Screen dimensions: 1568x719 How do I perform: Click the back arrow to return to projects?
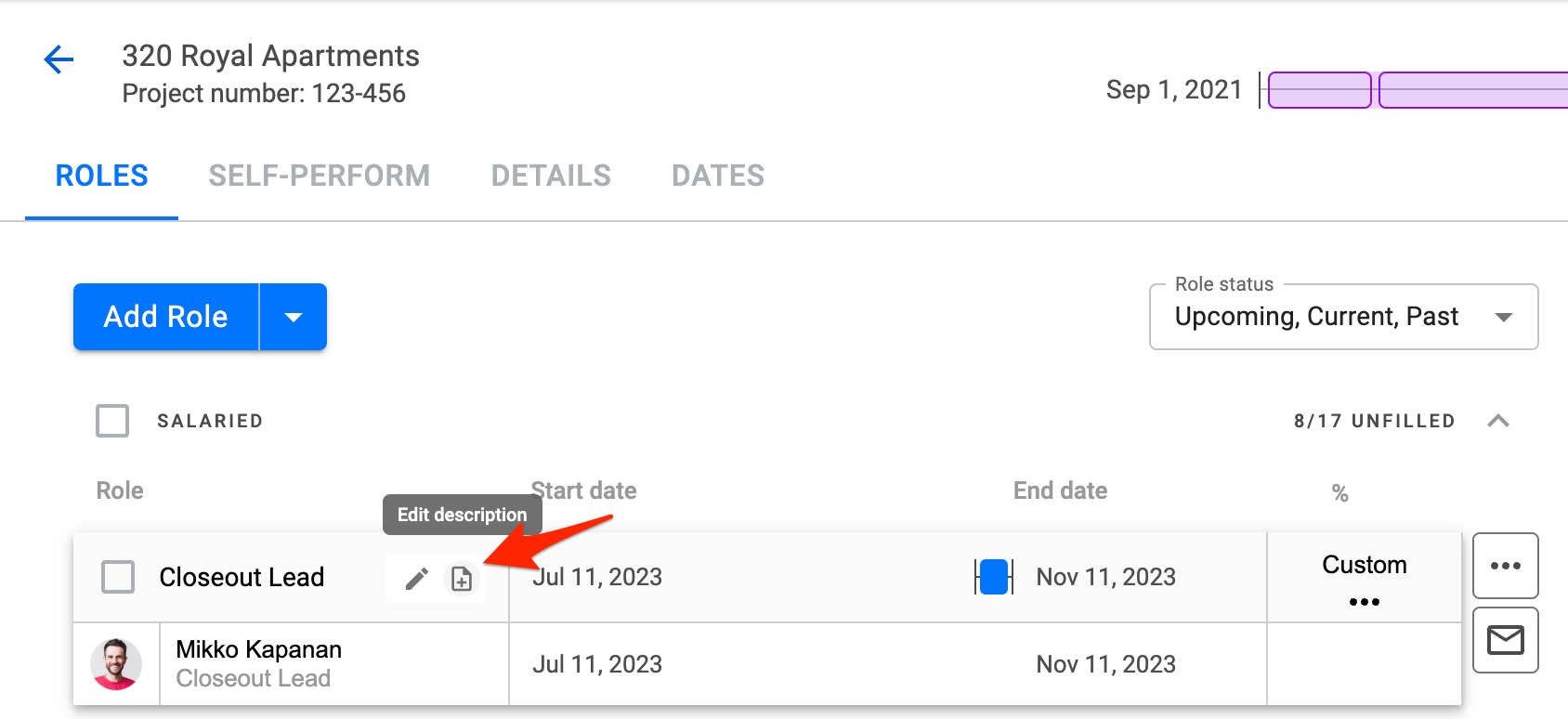coord(58,59)
